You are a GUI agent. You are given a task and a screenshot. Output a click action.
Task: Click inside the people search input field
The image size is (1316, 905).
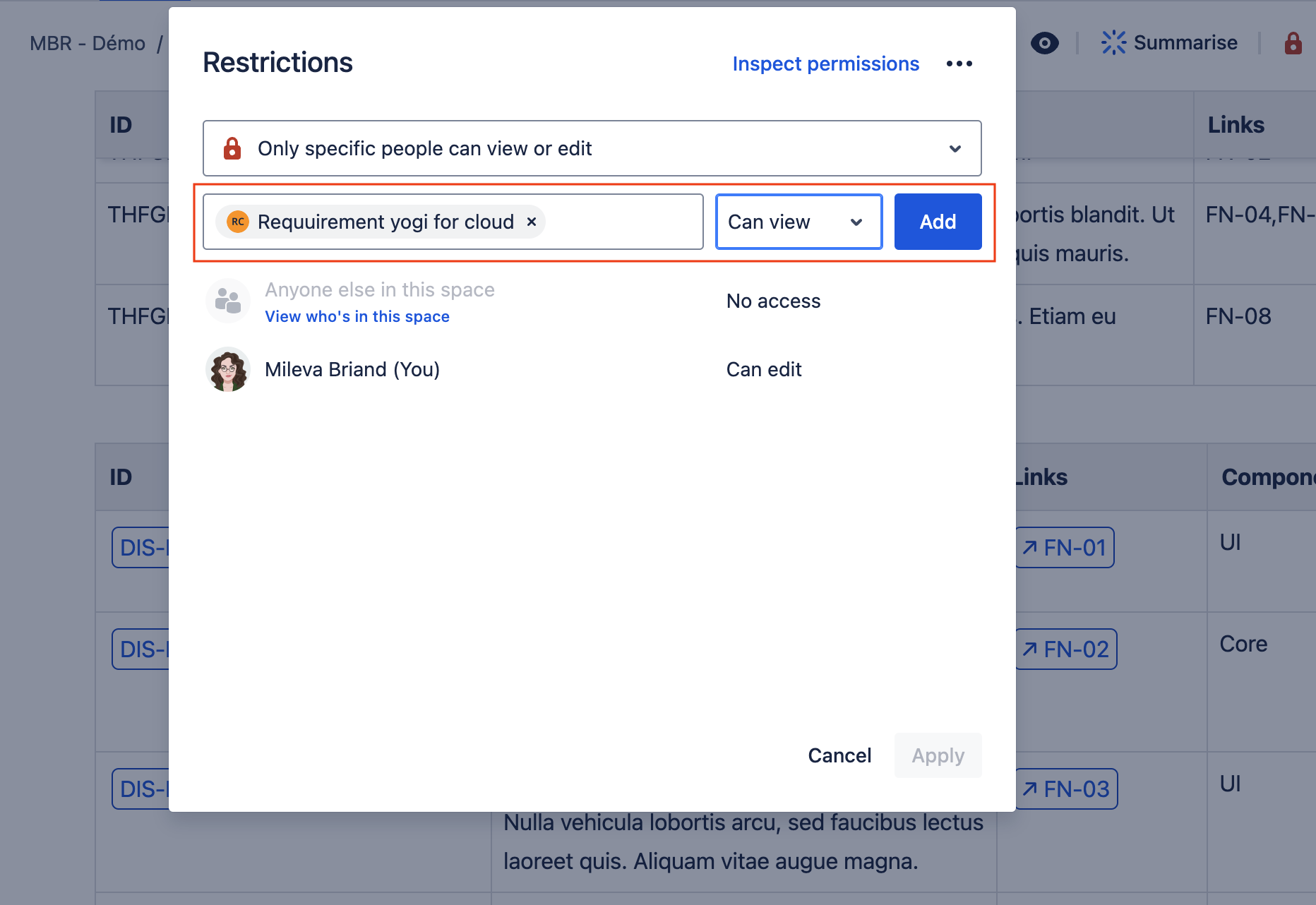pos(621,222)
